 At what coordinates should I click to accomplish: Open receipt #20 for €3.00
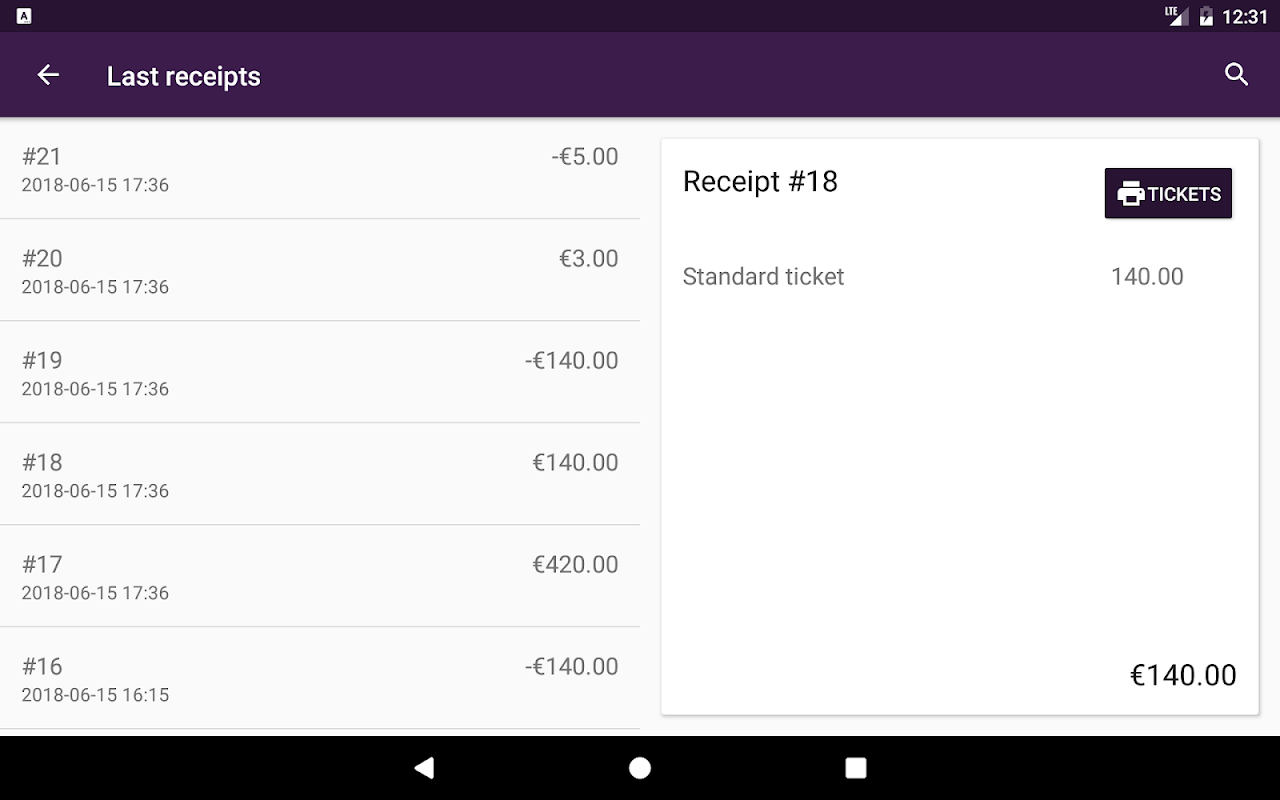(x=320, y=271)
